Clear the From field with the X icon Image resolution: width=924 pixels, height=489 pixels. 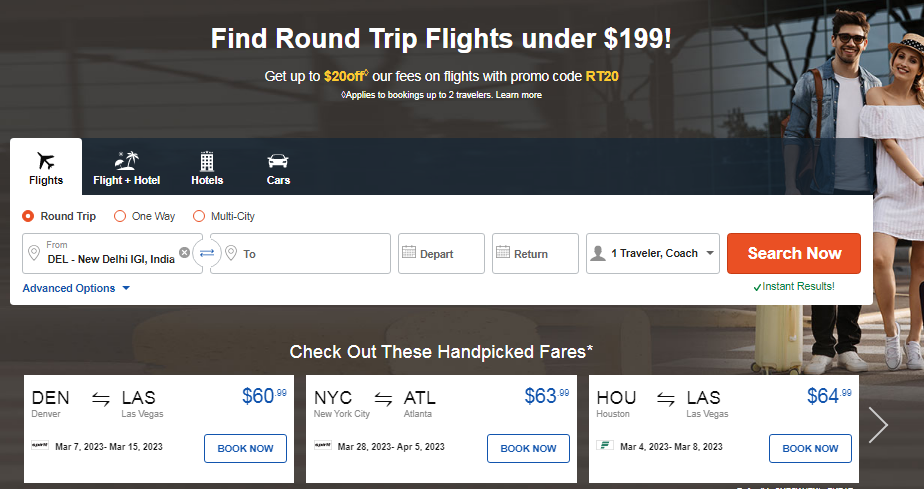(184, 252)
